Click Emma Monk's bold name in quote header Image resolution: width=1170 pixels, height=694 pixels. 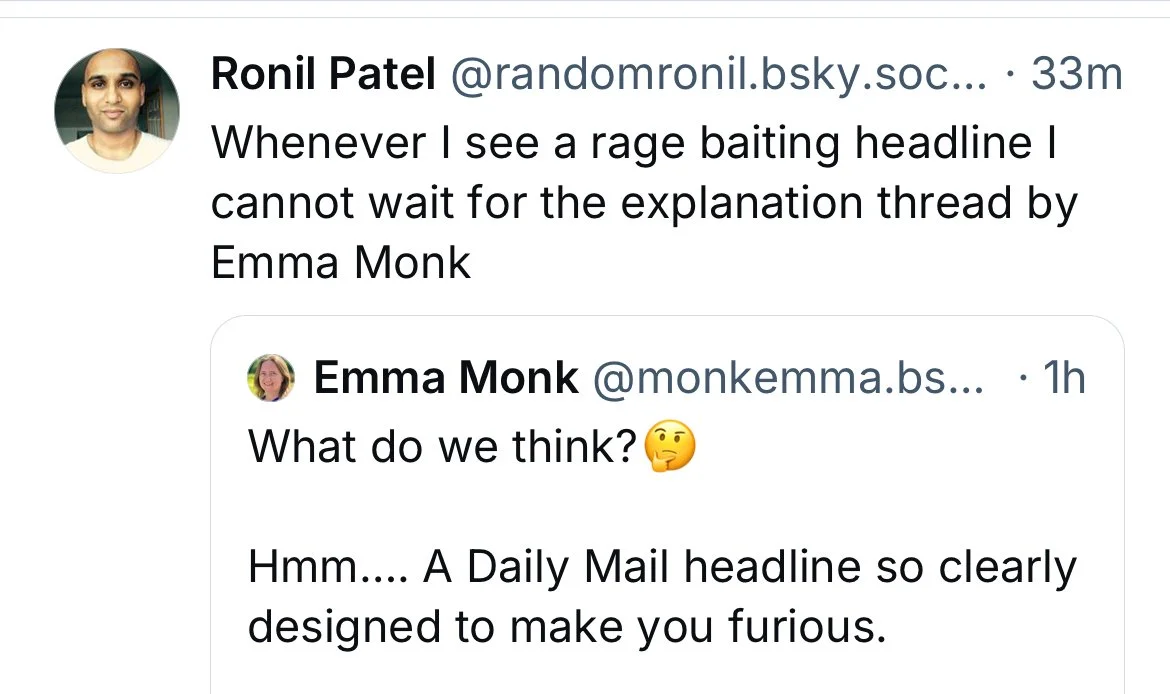coord(445,378)
